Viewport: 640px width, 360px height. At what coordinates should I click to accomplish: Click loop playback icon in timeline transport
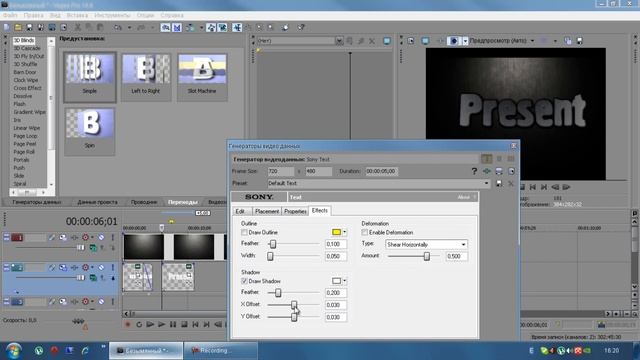pos(139,324)
